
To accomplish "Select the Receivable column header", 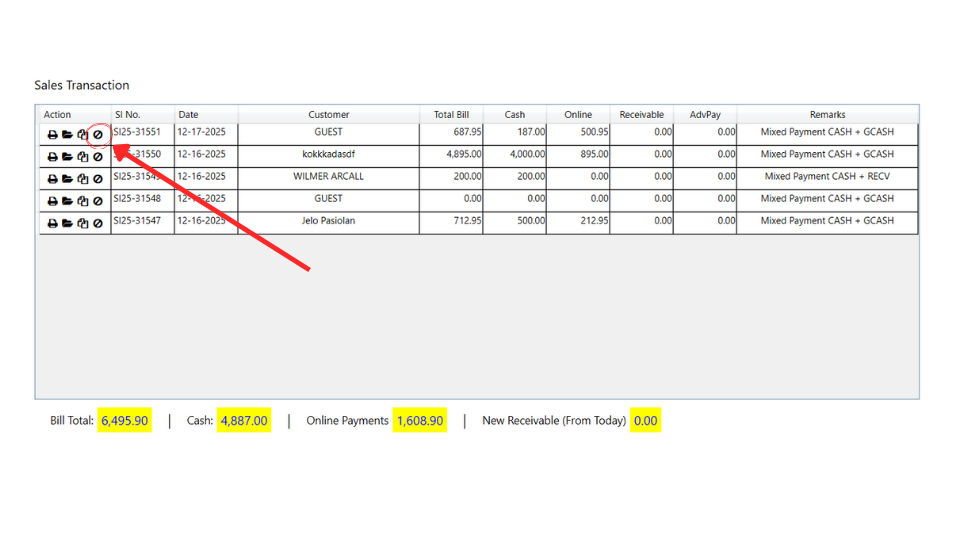I will click(x=641, y=115).
